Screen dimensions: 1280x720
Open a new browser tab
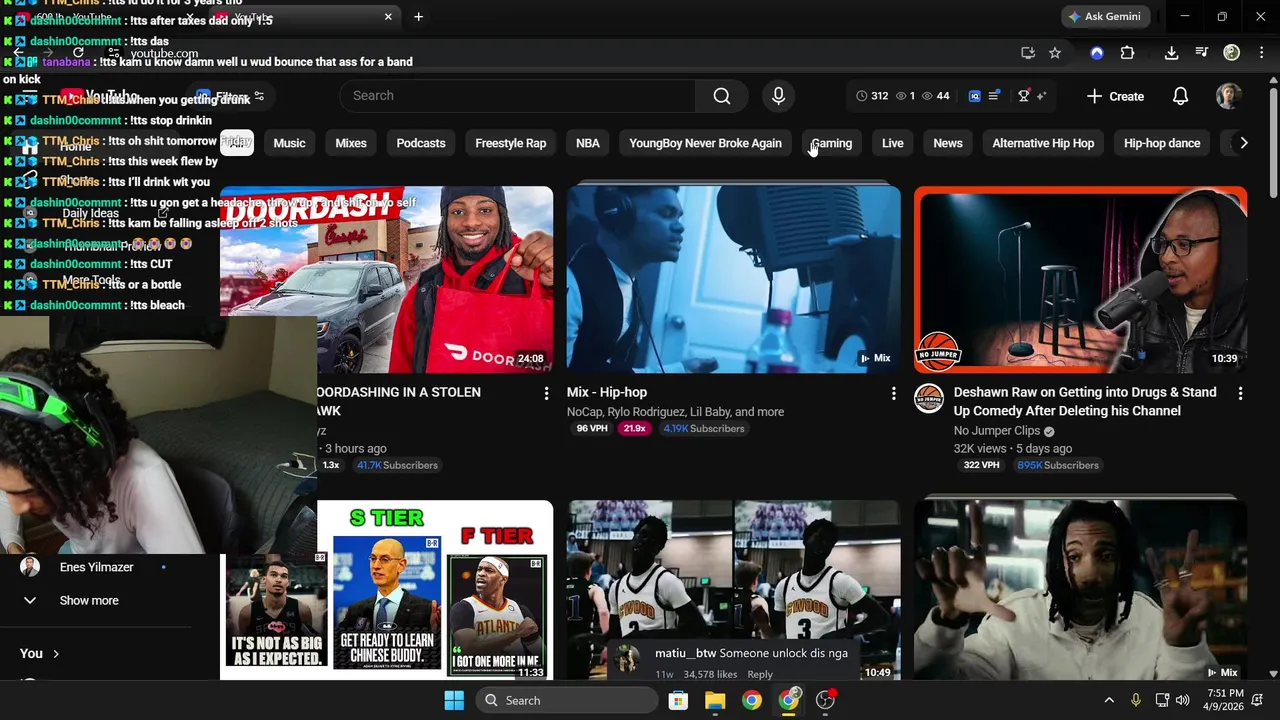point(418,17)
